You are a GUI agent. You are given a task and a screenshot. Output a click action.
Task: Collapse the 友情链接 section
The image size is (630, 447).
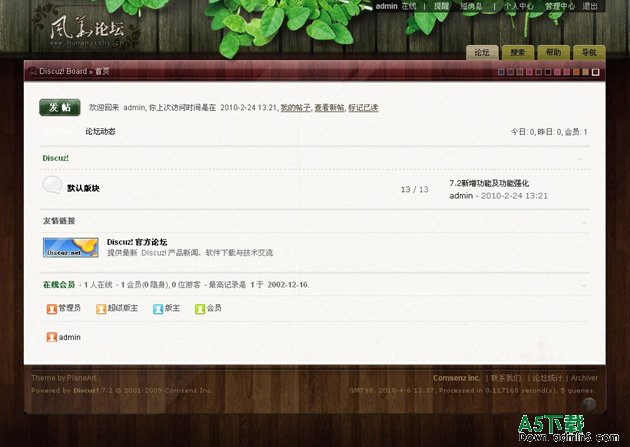584,222
